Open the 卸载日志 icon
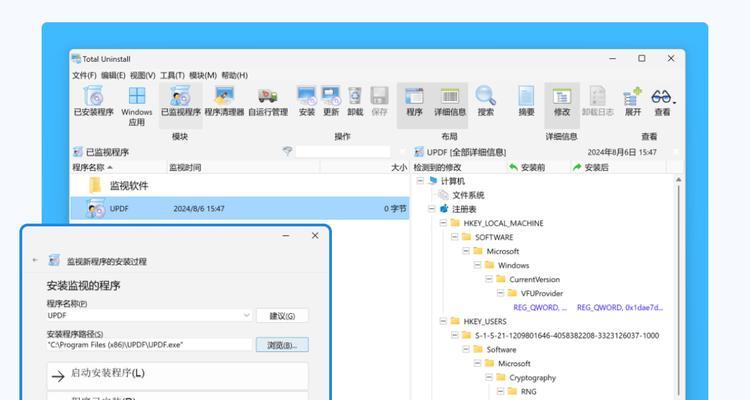The height and width of the screenshot is (400, 750). point(597,96)
